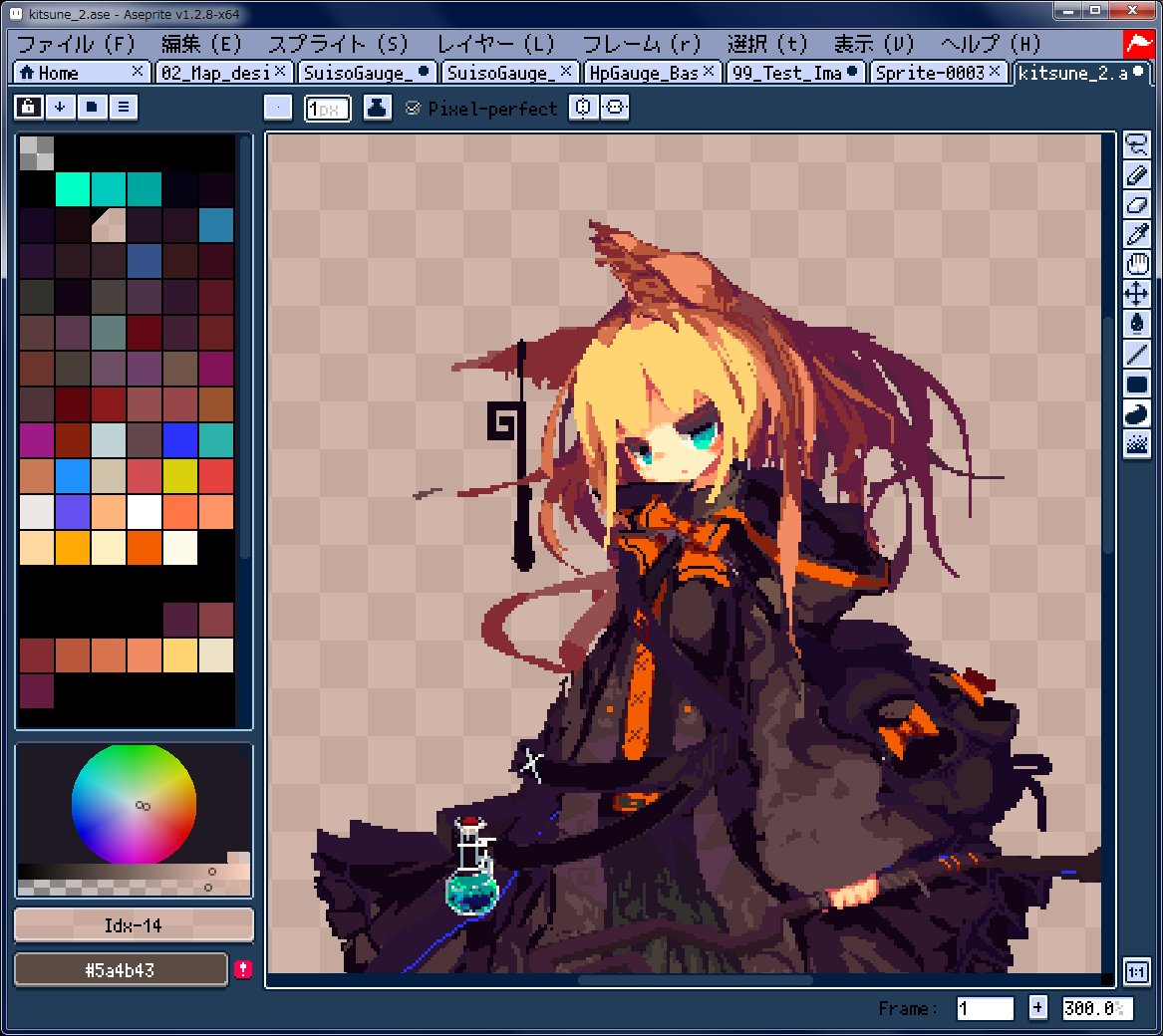Enable the Pixel-perfect checkbox
The height and width of the screenshot is (1036, 1163).
click(414, 109)
